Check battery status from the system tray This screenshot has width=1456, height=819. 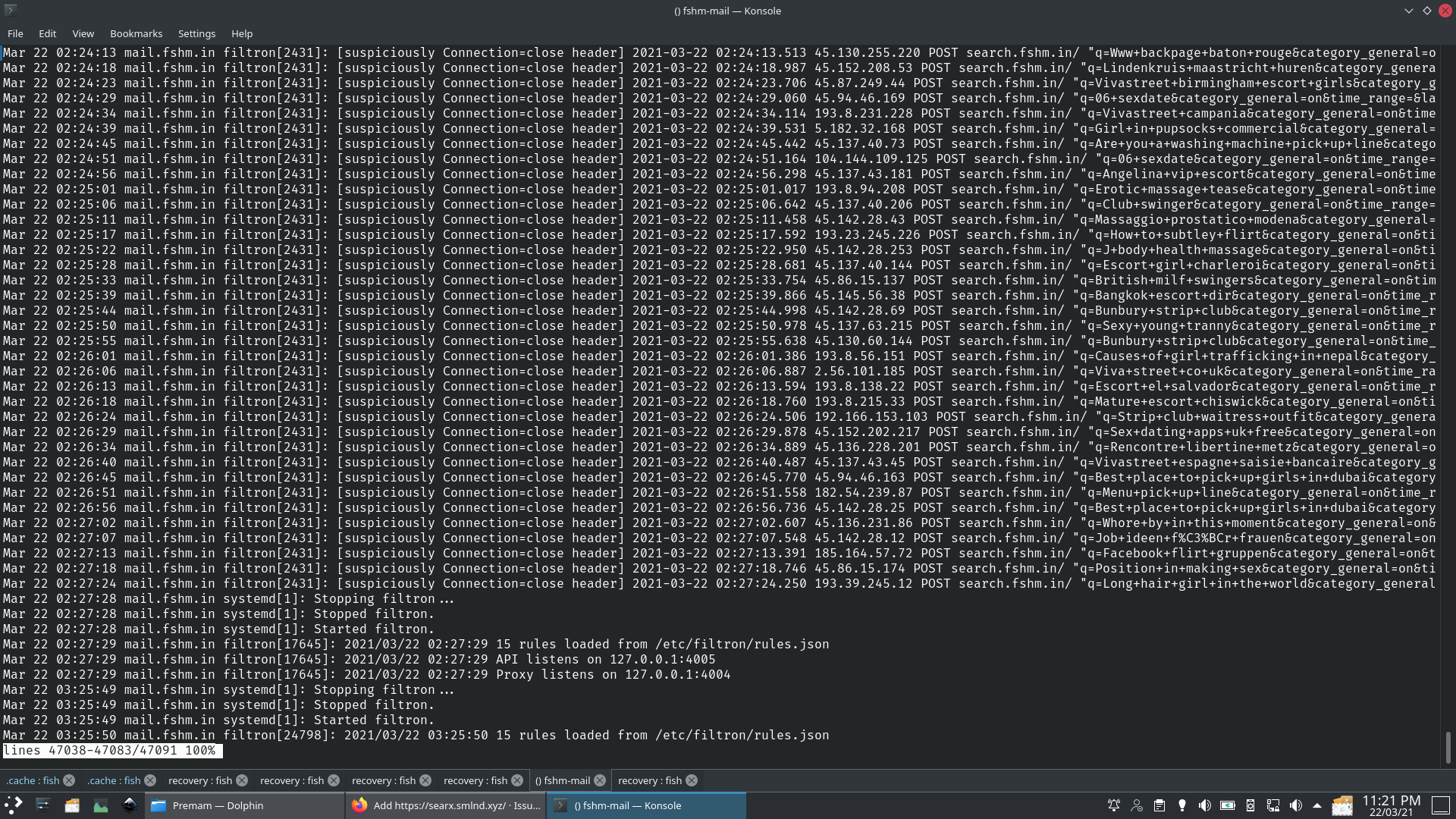click(x=1228, y=806)
